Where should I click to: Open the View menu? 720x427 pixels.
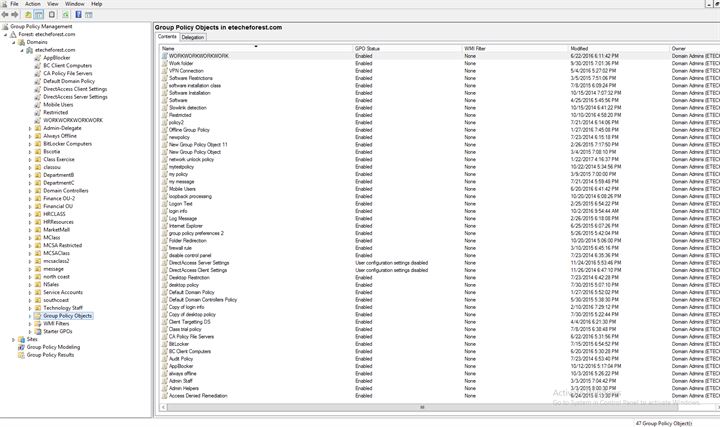(x=53, y=4)
